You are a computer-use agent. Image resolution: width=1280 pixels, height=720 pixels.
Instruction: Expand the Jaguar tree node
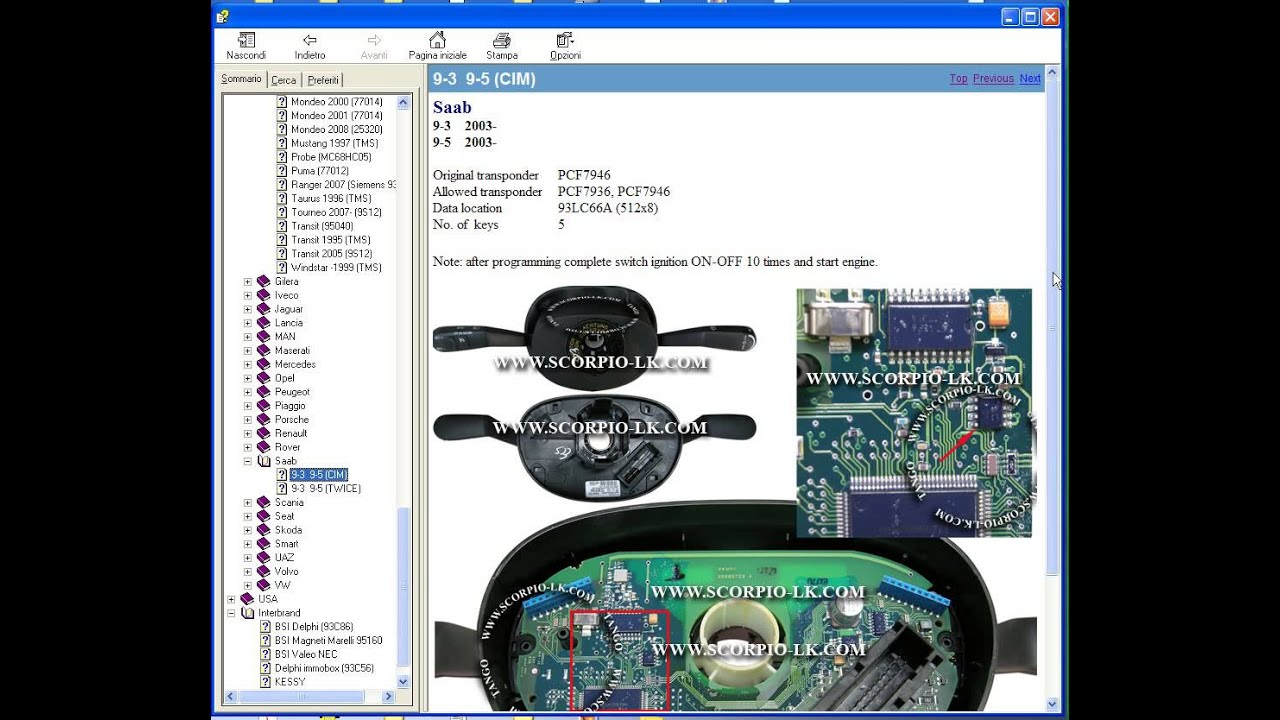click(248, 309)
